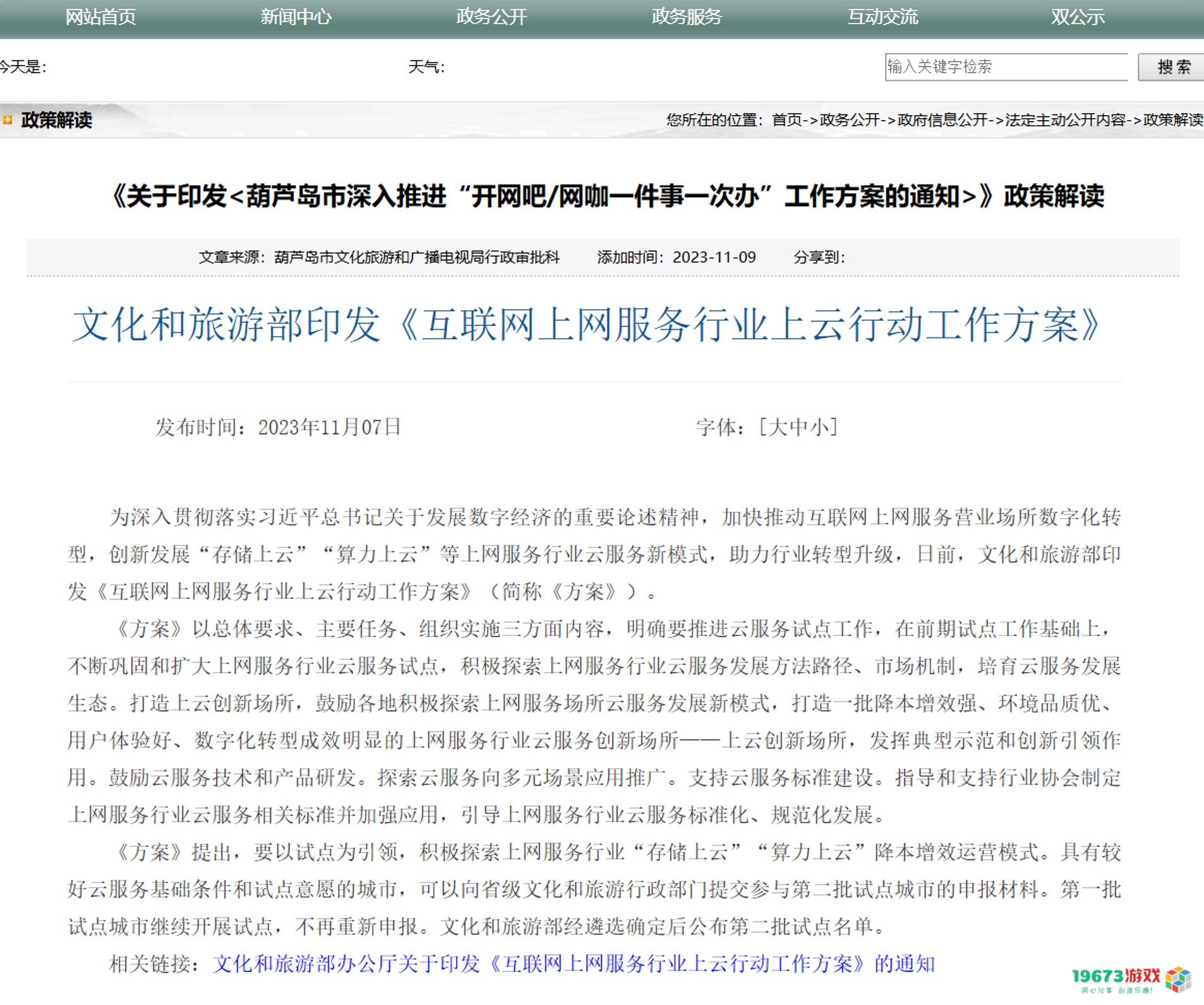Click the policy interpretation page title 《关于印发<葫芦岛市…
This screenshot has height=1005, width=1204.
pyautogui.click(x=607, y=196)
